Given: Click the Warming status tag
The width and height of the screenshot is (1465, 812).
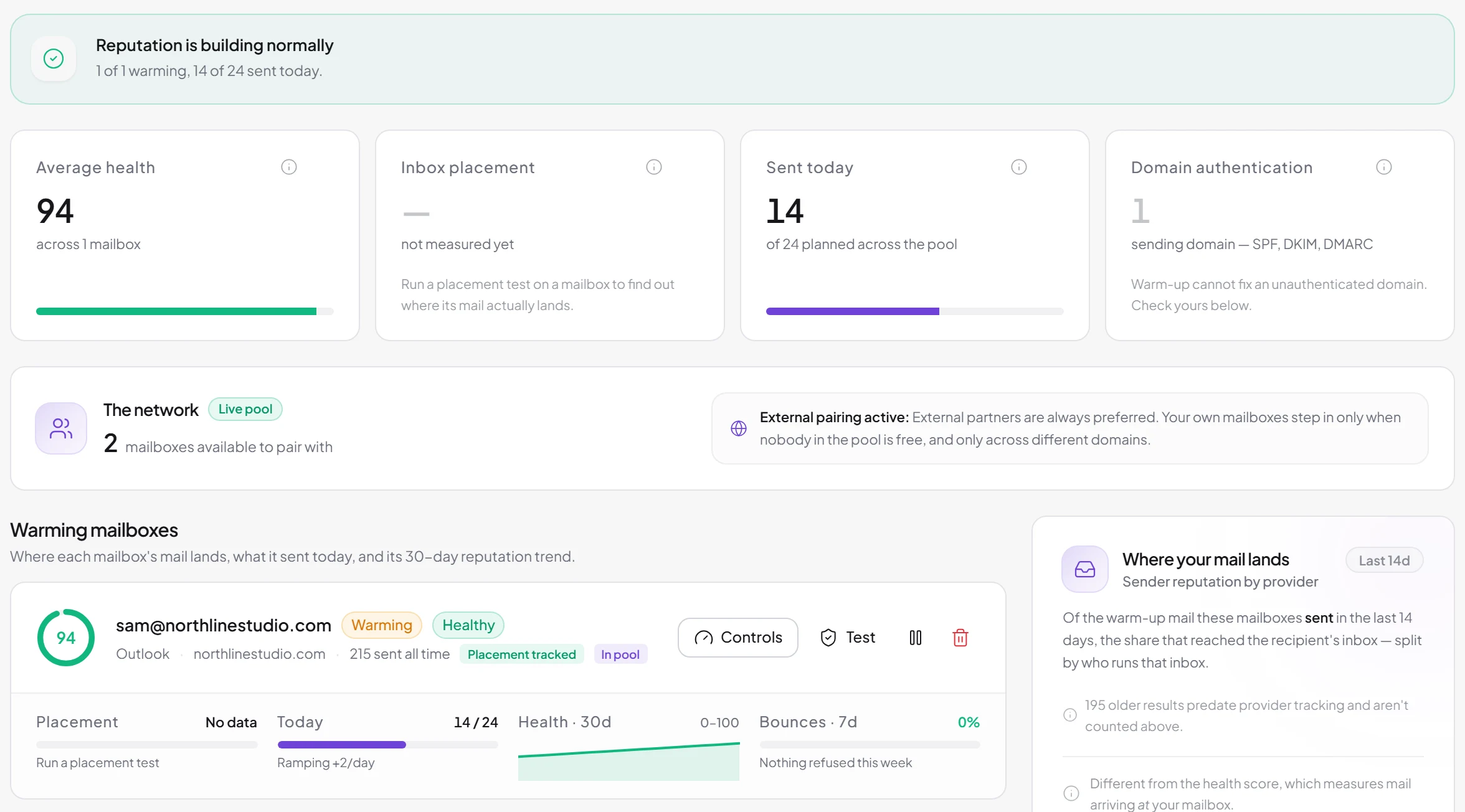Looking at the screenshot, I should pyautogui.click(x=382, y=625).
